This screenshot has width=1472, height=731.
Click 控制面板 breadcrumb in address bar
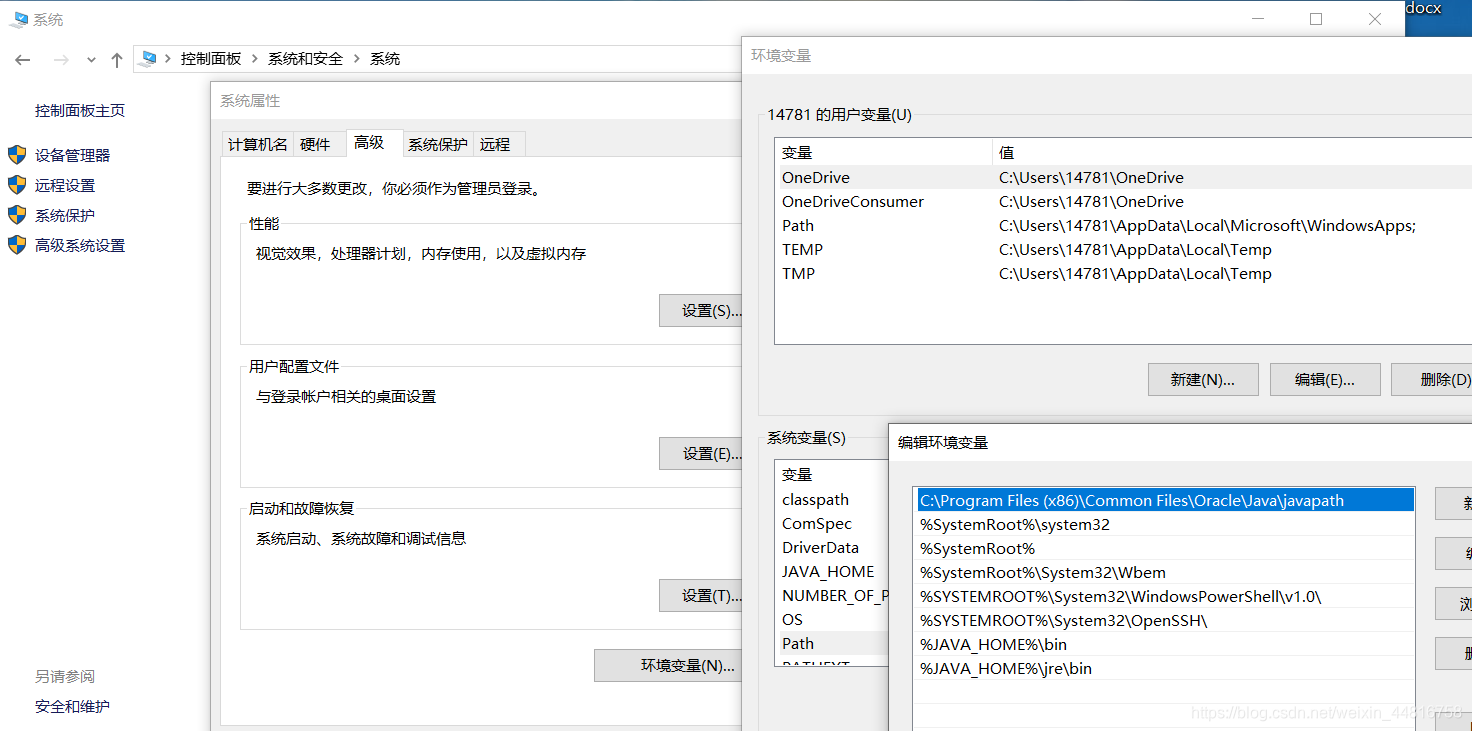click(211, 59)
